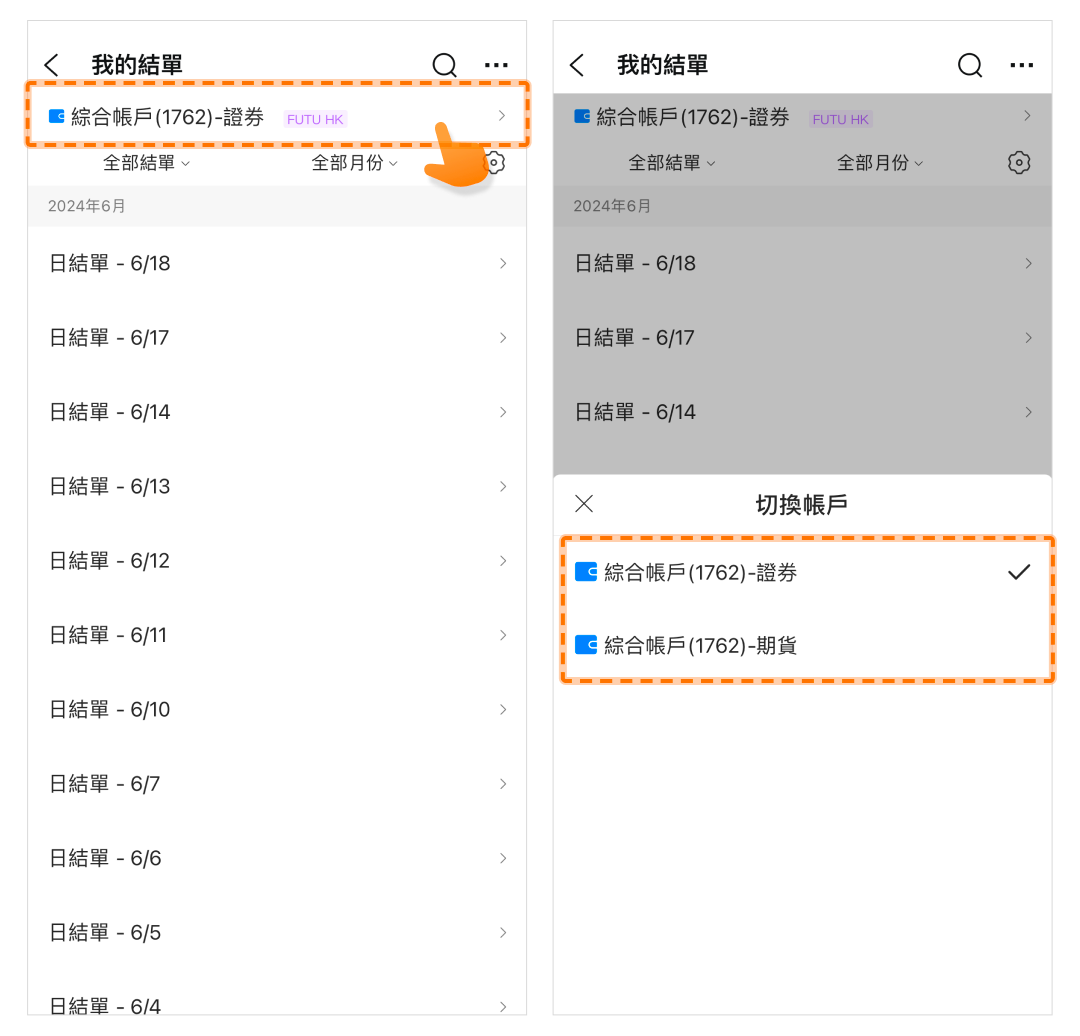Screen dimensions: 1080x1036
Task: Close the 切換帳戶 sheet with the X
Action: [584, 503]
